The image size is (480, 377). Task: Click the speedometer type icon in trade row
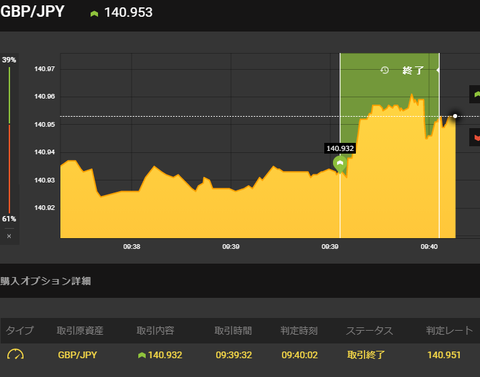click(15, 354)
